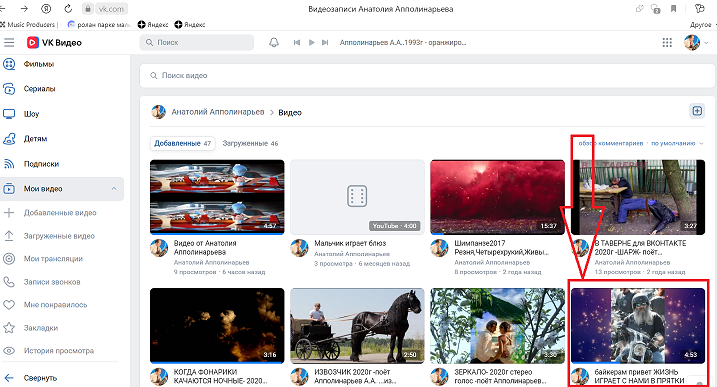Click the top Поиск search field
Screen dimensions: 717x387
pyautogui.click(x=197, y=43)
